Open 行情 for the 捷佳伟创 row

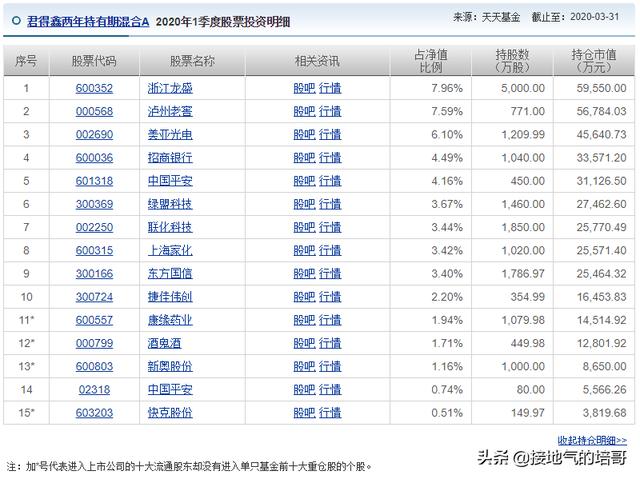[330, 297]
